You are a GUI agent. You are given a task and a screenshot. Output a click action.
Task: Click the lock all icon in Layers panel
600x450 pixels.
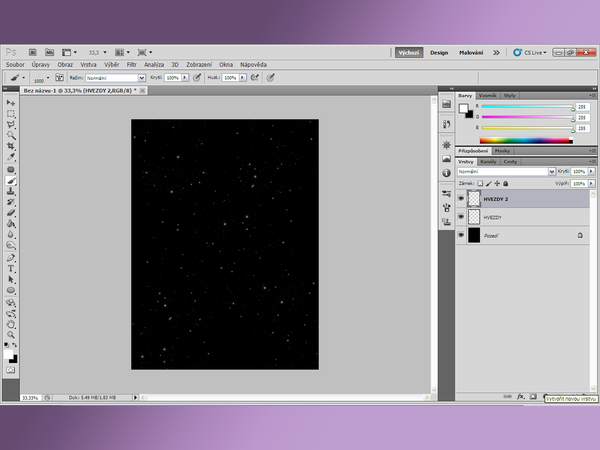point(505,184)
